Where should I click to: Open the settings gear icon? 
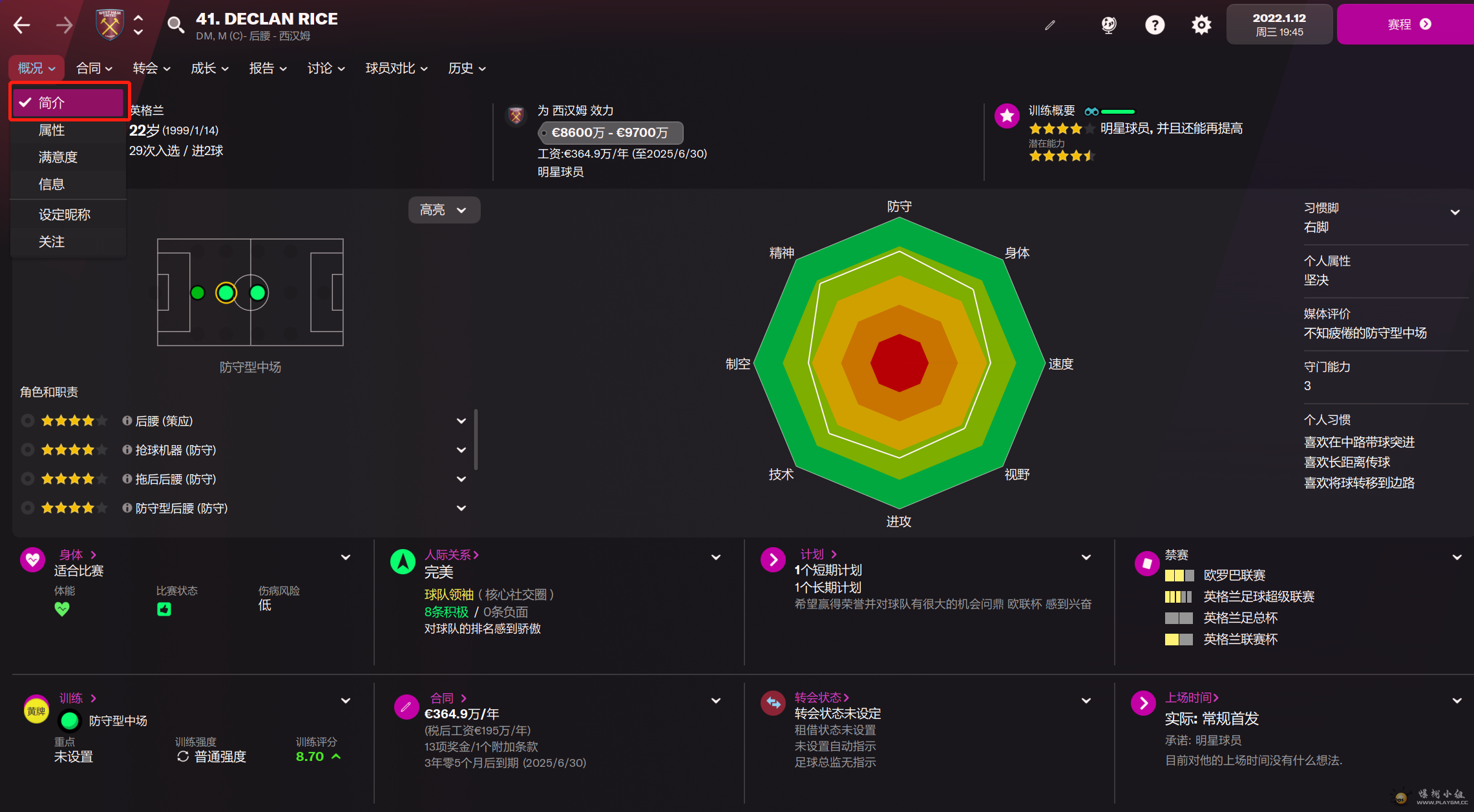1201,25
